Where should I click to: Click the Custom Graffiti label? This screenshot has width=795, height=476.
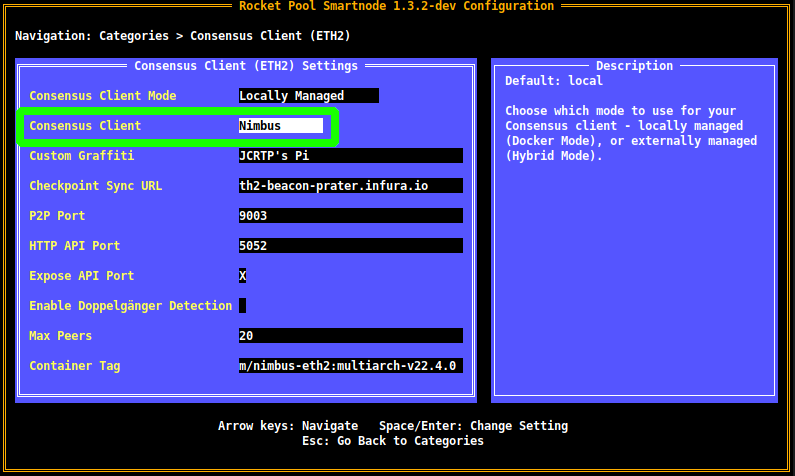point(81,156)
